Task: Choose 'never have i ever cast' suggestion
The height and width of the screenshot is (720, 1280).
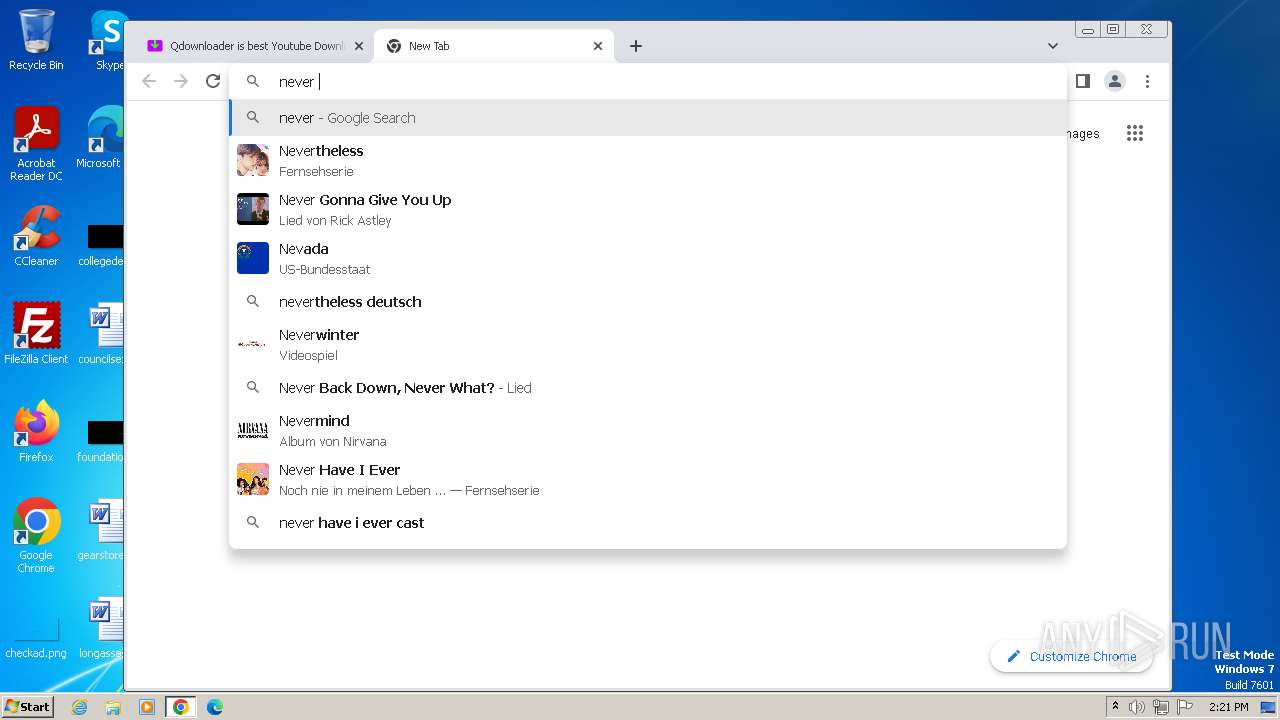Action: coord(648,522)
